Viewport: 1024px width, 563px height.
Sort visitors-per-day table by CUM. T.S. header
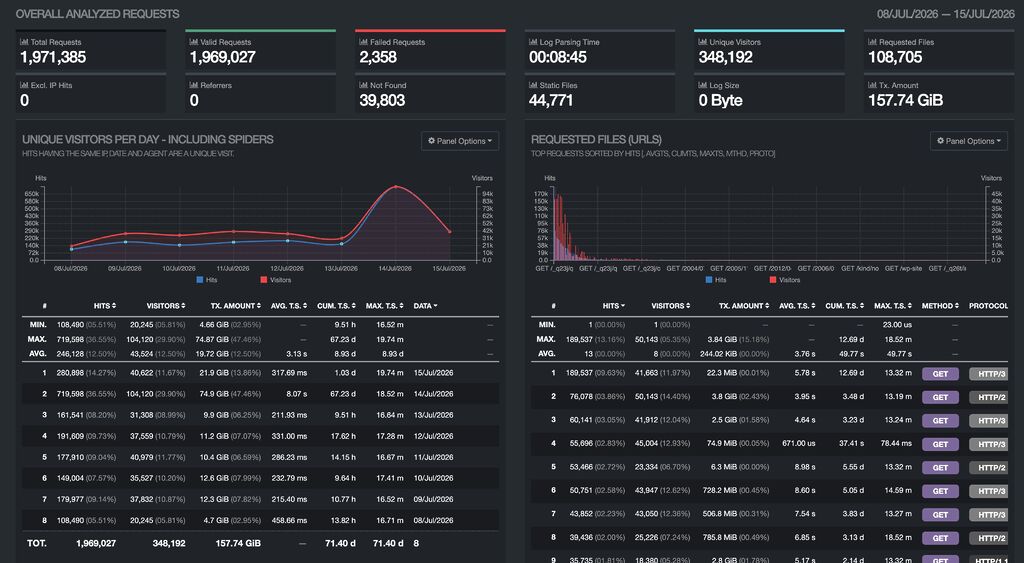(x=335, y=306)
